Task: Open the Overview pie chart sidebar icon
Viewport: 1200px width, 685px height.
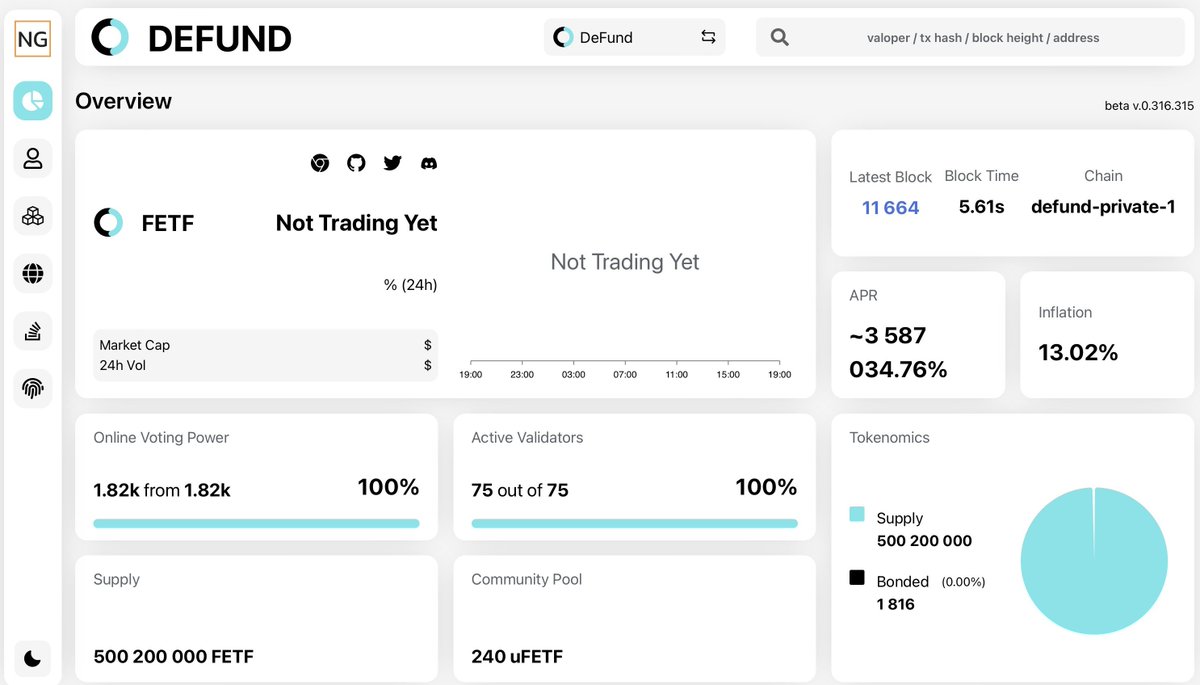Action: (x=33, y=101)
